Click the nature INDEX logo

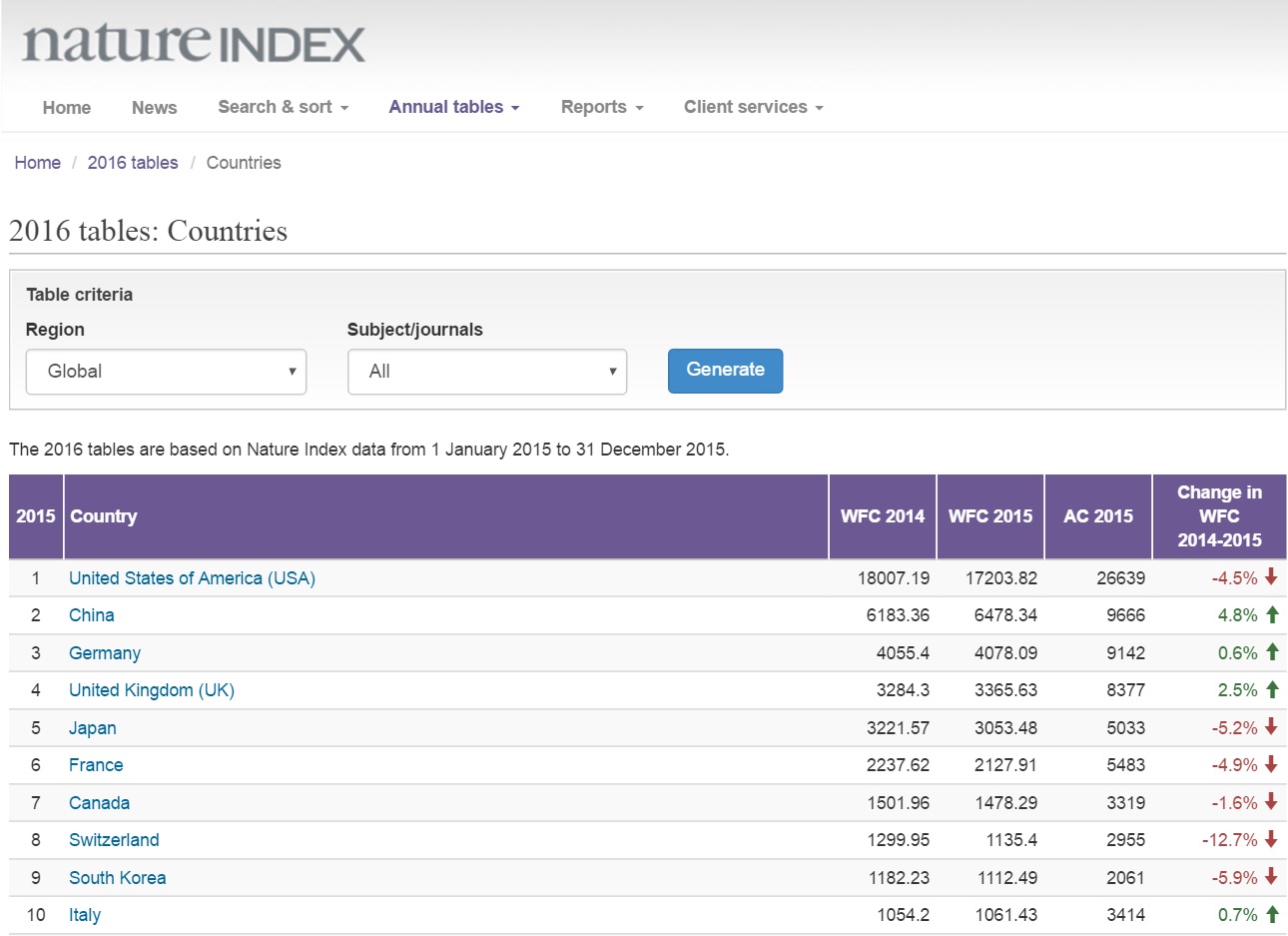194,43
